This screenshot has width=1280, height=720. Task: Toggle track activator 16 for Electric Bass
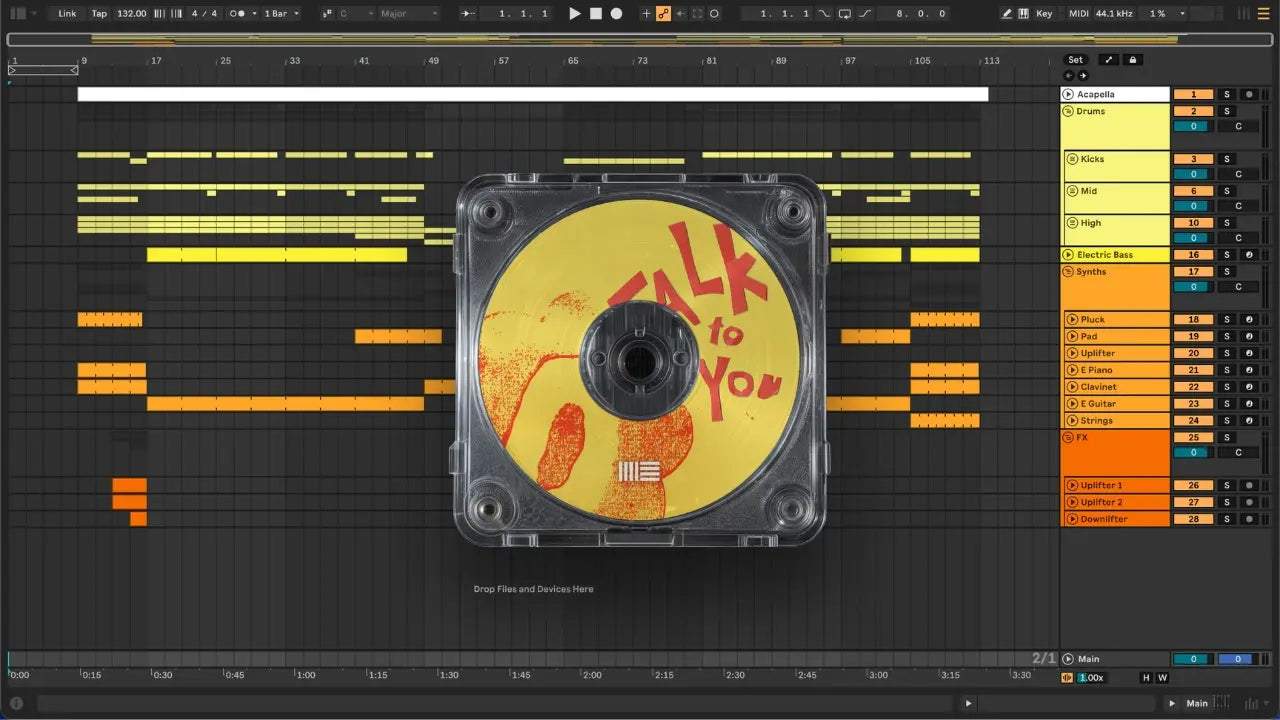tap(1193, 255)
